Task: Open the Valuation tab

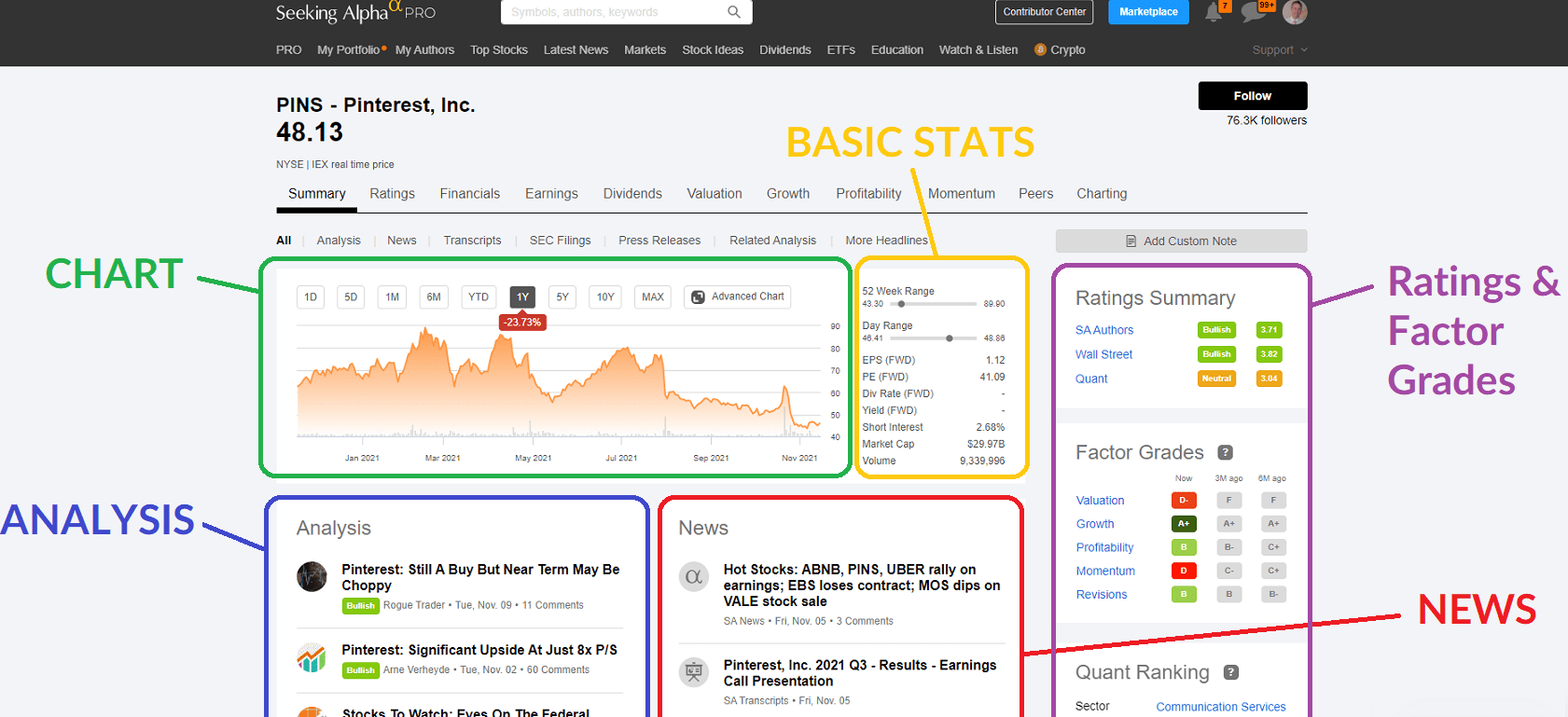Action: 715,194
